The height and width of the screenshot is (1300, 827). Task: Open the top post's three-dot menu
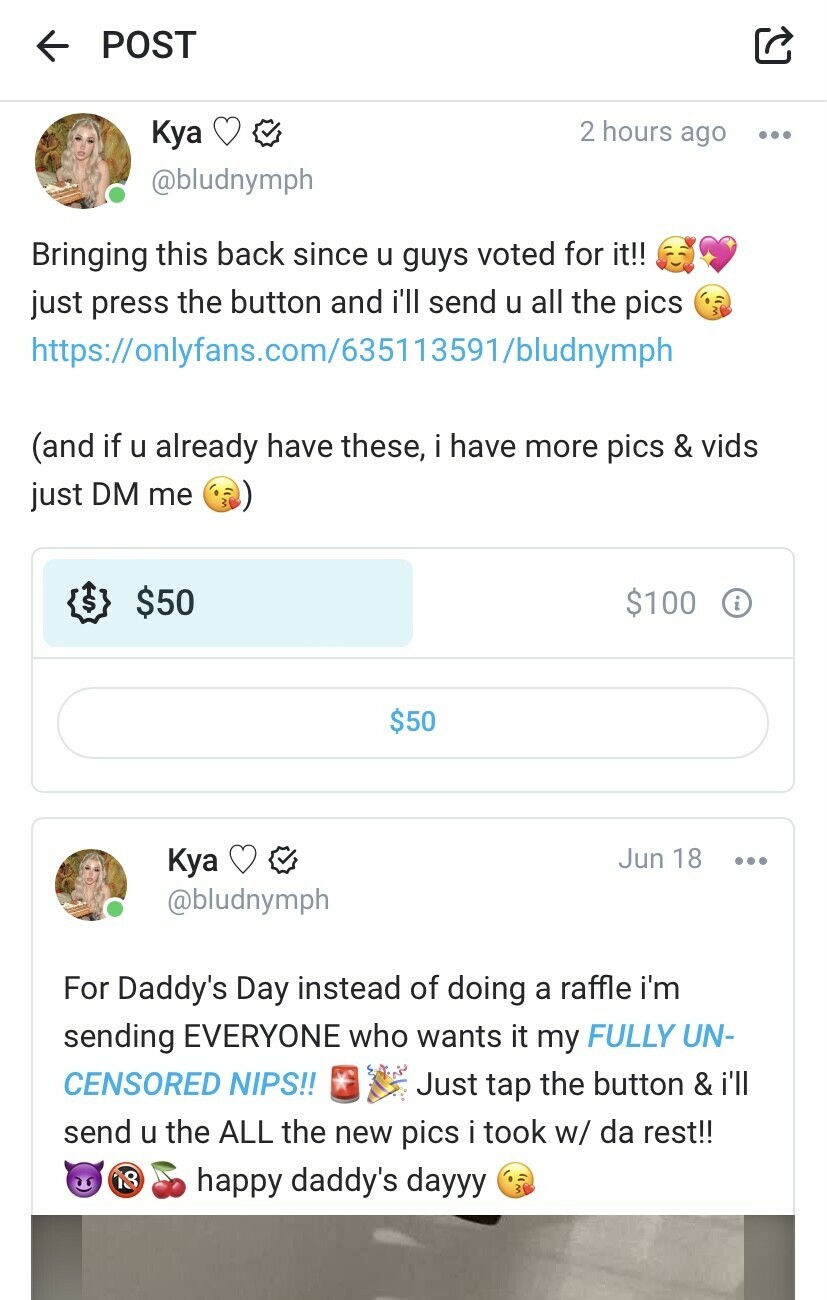click(x=774, y=135)
